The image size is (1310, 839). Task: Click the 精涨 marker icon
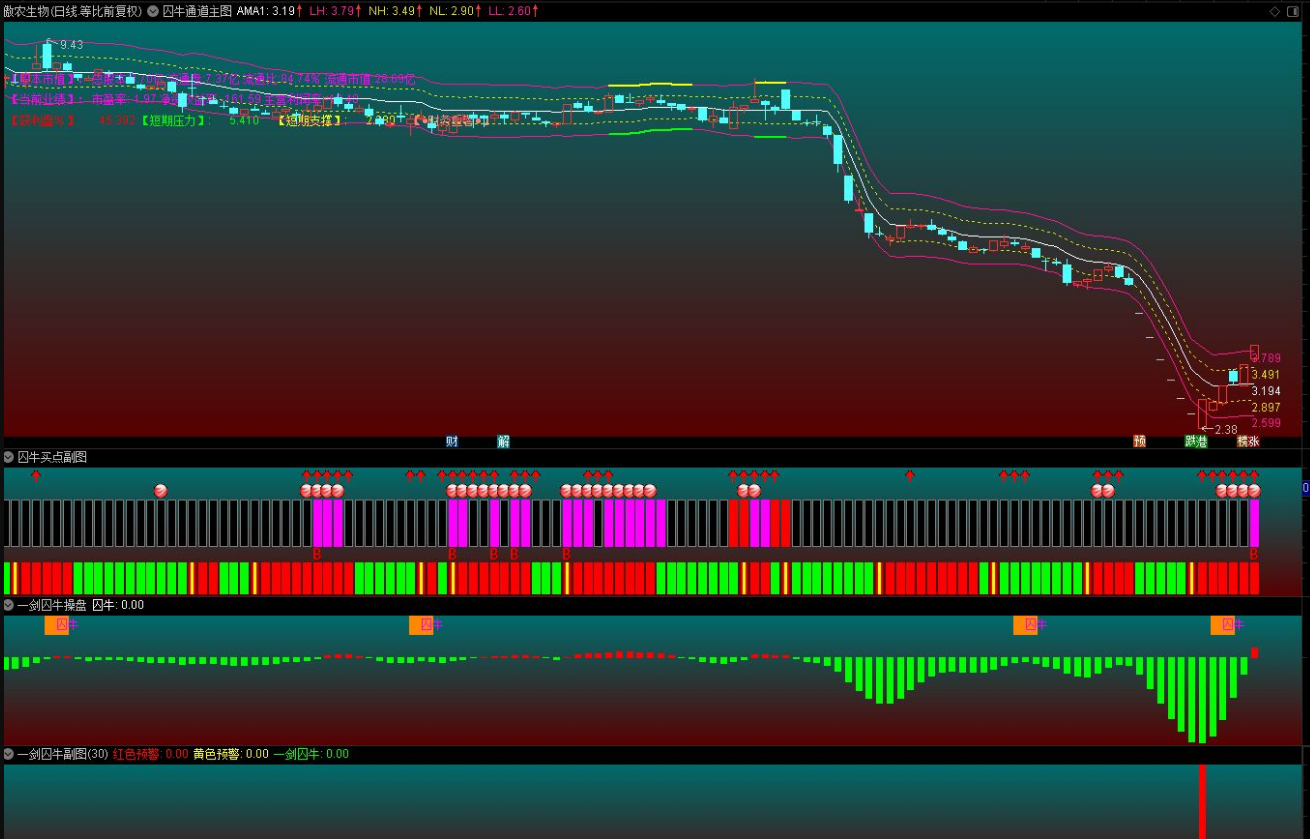tap(1248, 441)
